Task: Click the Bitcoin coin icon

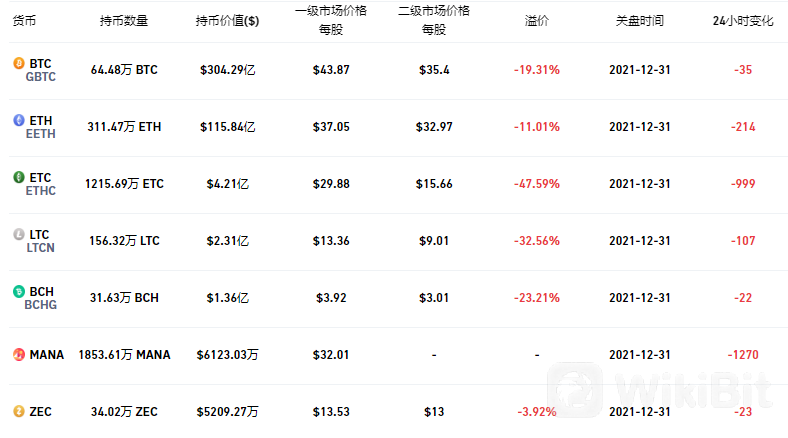Action: pyautogui.click(x=19, y=63)
